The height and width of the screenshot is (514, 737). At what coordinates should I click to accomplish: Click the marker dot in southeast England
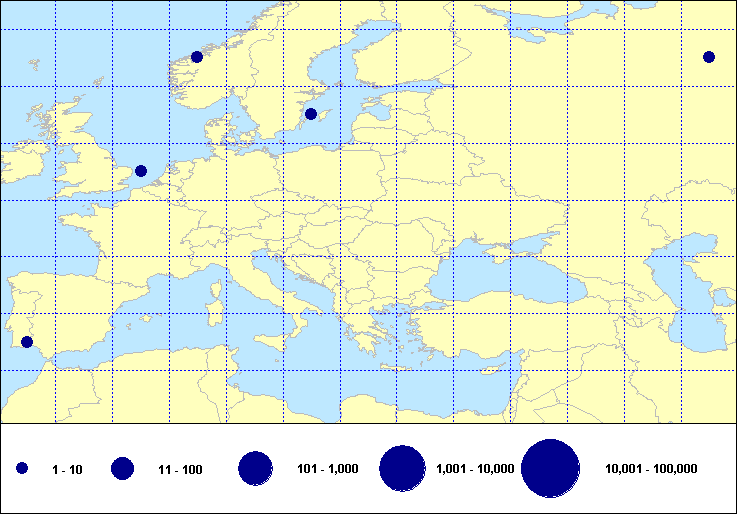tap(141, 171)
